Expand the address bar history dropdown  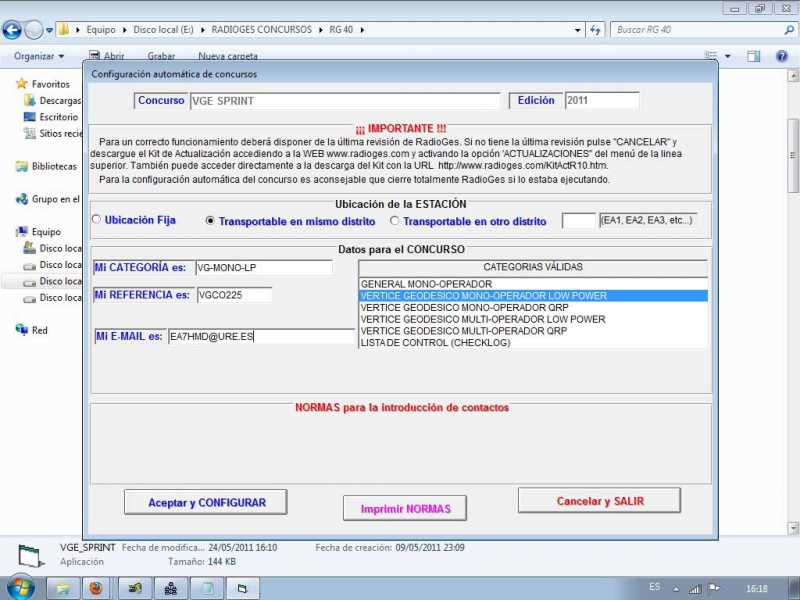click(577, 30)
